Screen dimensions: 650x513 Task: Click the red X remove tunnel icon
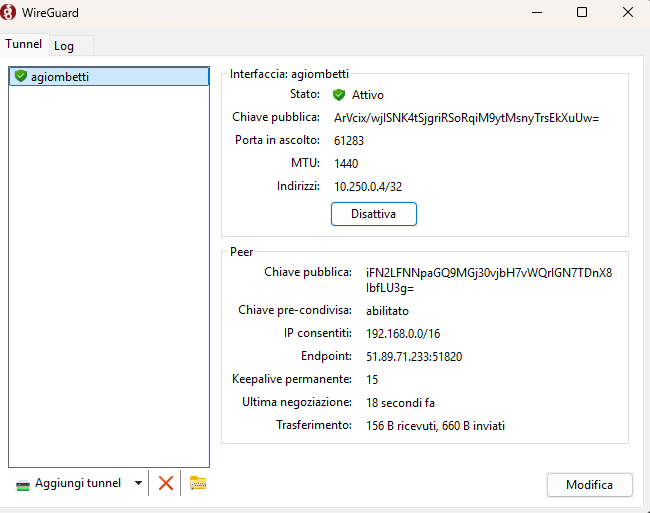pyautogui.click(x=166, y=483)
